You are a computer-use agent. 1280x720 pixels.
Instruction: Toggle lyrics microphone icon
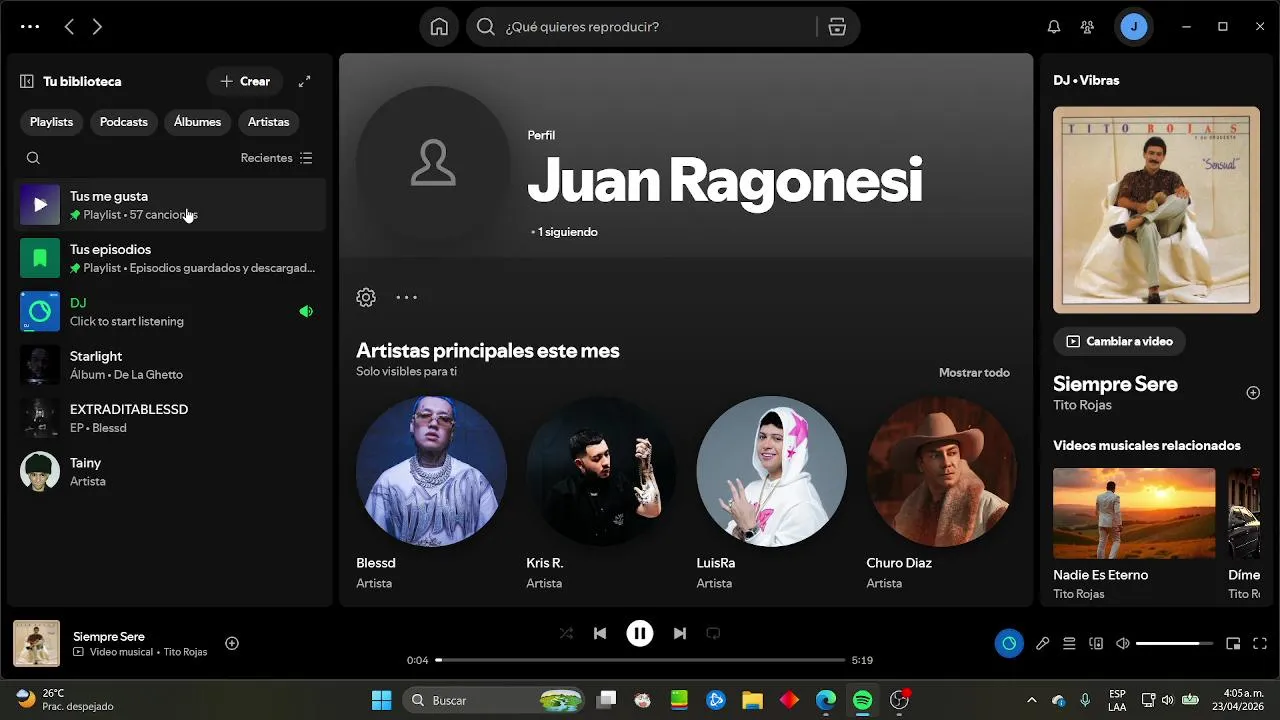(1042, 643)
